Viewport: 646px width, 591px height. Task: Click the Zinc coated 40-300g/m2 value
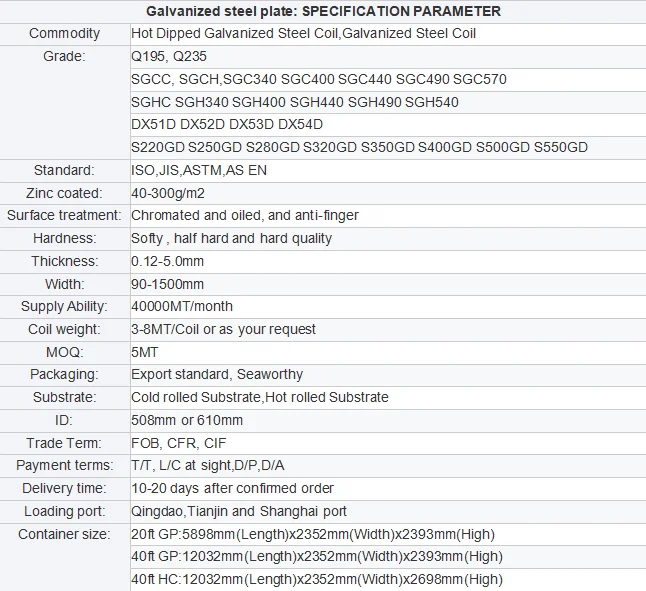tap(171, 193)
